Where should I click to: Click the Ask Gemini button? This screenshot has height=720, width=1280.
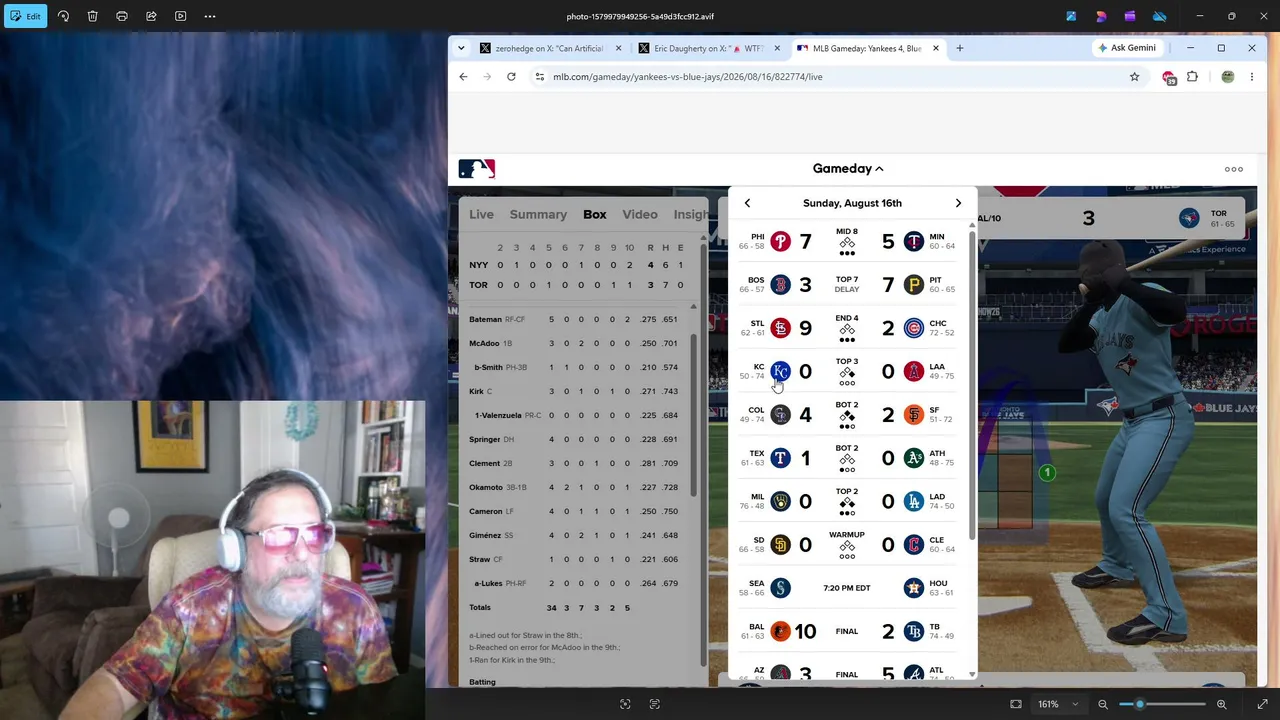(x=1127, y=48)
